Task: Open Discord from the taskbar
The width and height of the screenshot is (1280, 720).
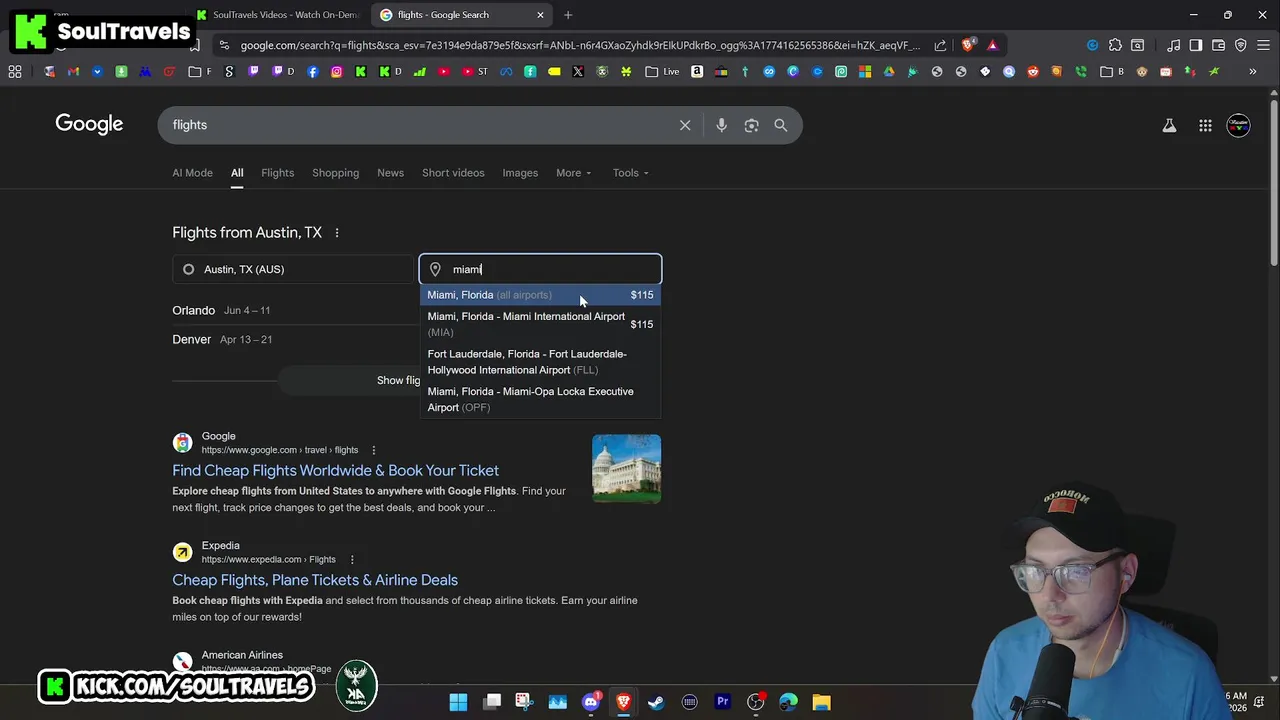Action: (x=590, y=702)
